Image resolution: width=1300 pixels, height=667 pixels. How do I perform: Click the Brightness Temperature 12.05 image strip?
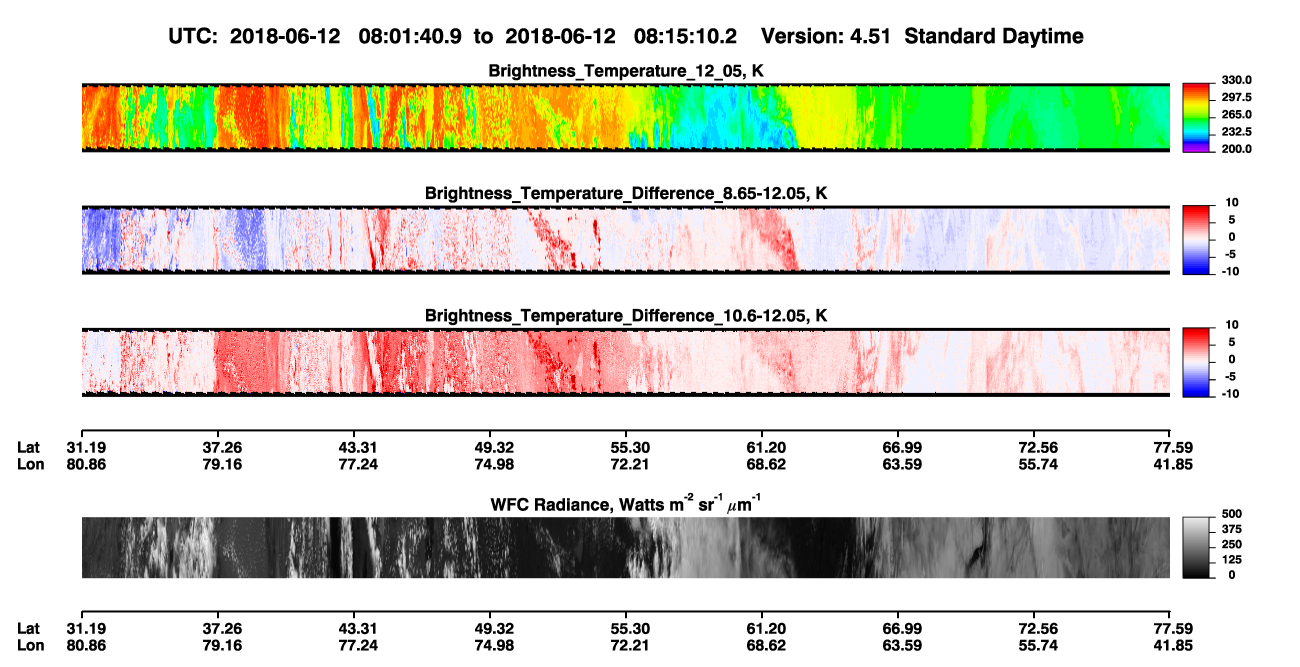[626, 117]
